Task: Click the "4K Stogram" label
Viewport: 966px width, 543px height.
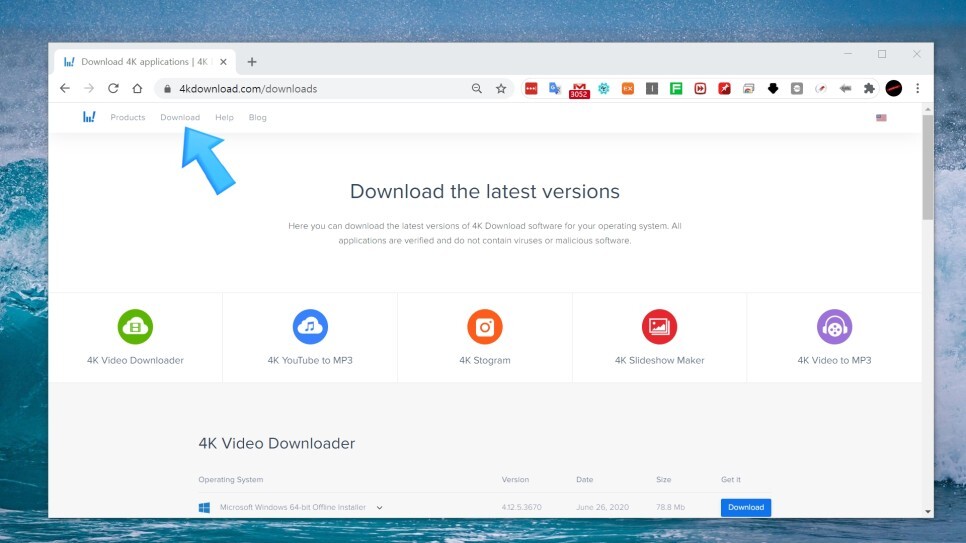Action: tap(485, 360)
